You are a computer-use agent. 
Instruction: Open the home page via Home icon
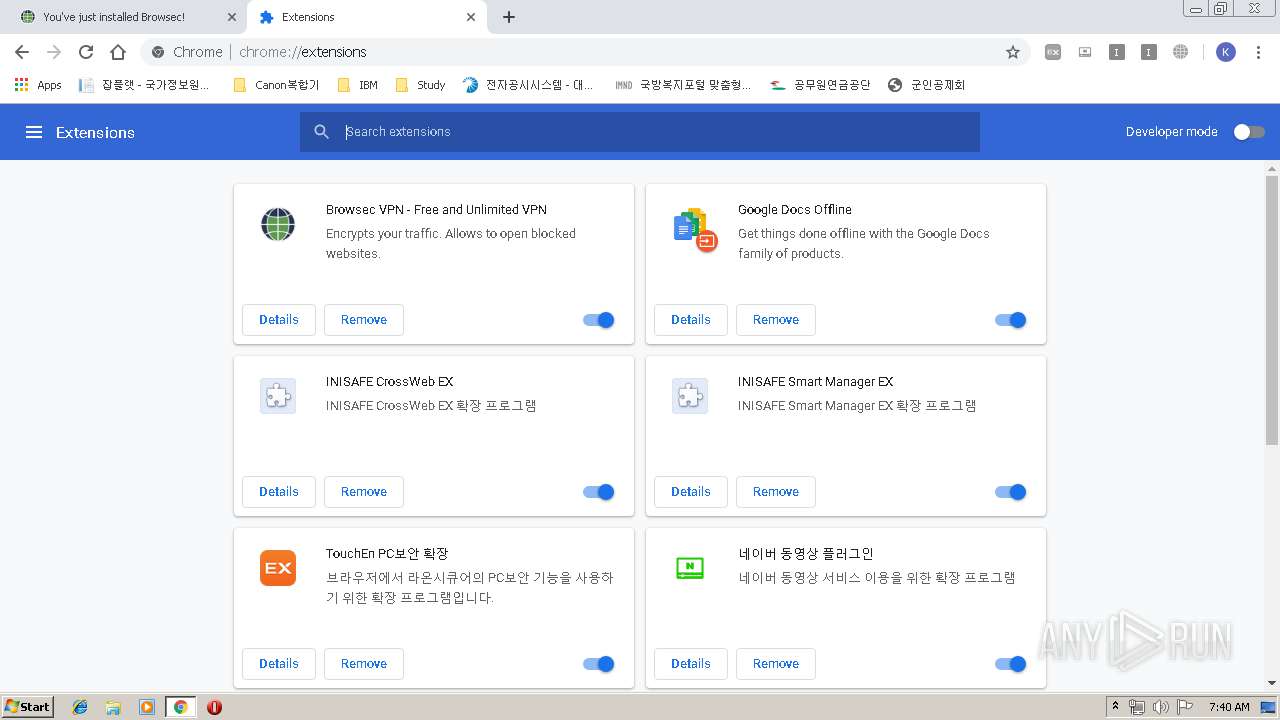[118, 52]
